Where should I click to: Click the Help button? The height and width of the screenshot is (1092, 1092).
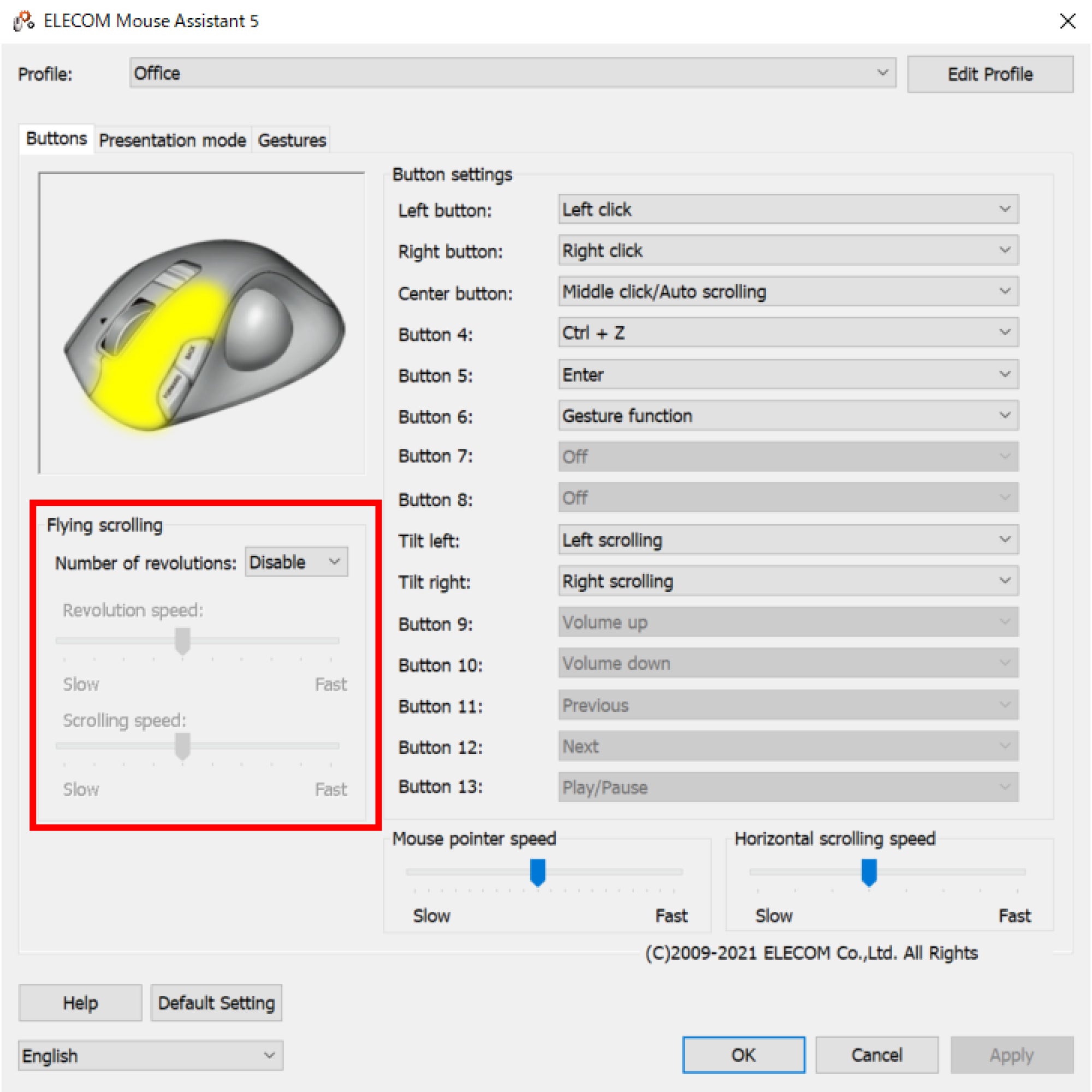click(80, 1002)
